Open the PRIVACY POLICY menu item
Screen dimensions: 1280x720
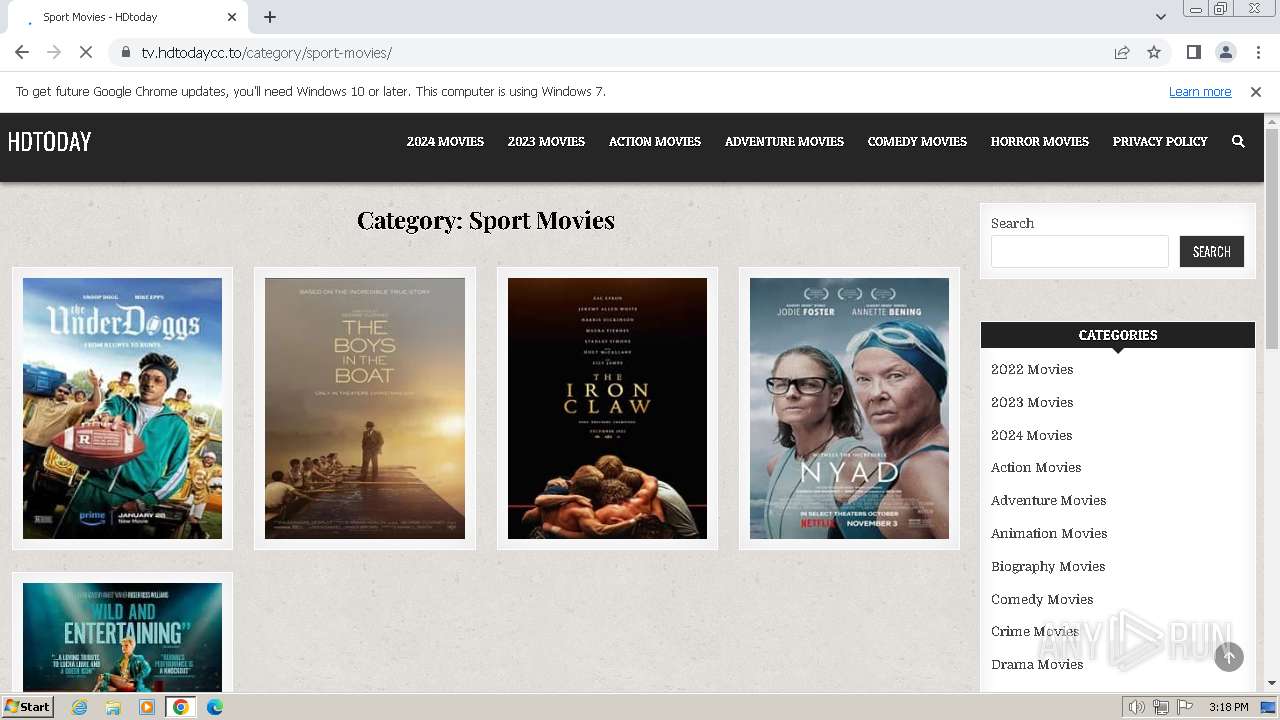pyautogui.click(x=1160, y=141)
